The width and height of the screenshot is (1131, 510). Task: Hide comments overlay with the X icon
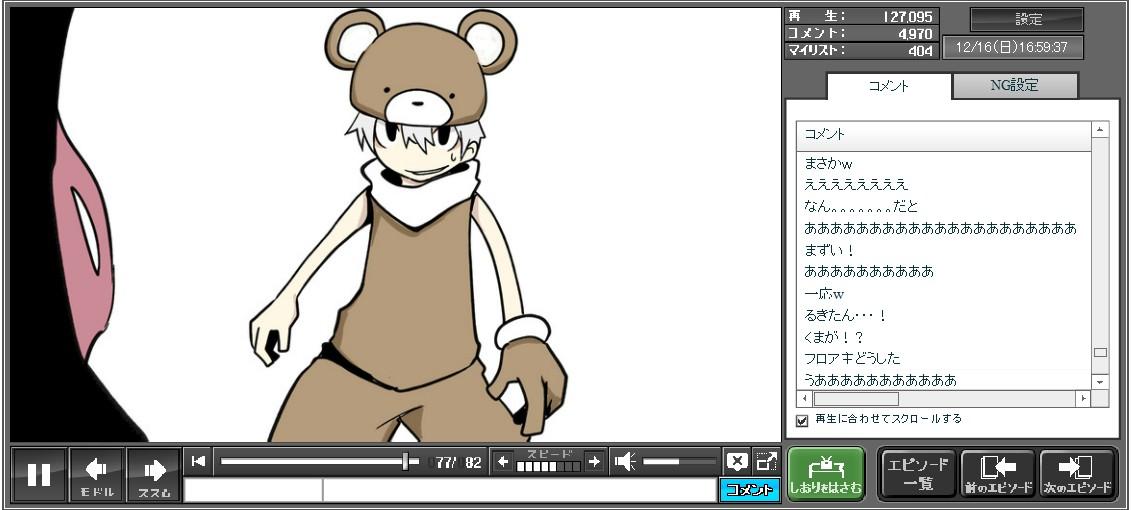(x=737, y=461)
